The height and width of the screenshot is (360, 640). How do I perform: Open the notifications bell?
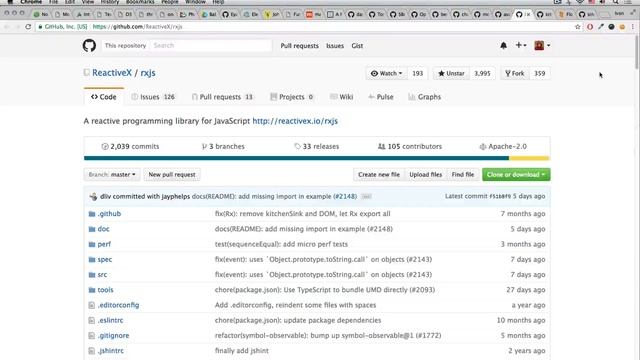coord(503,45)
